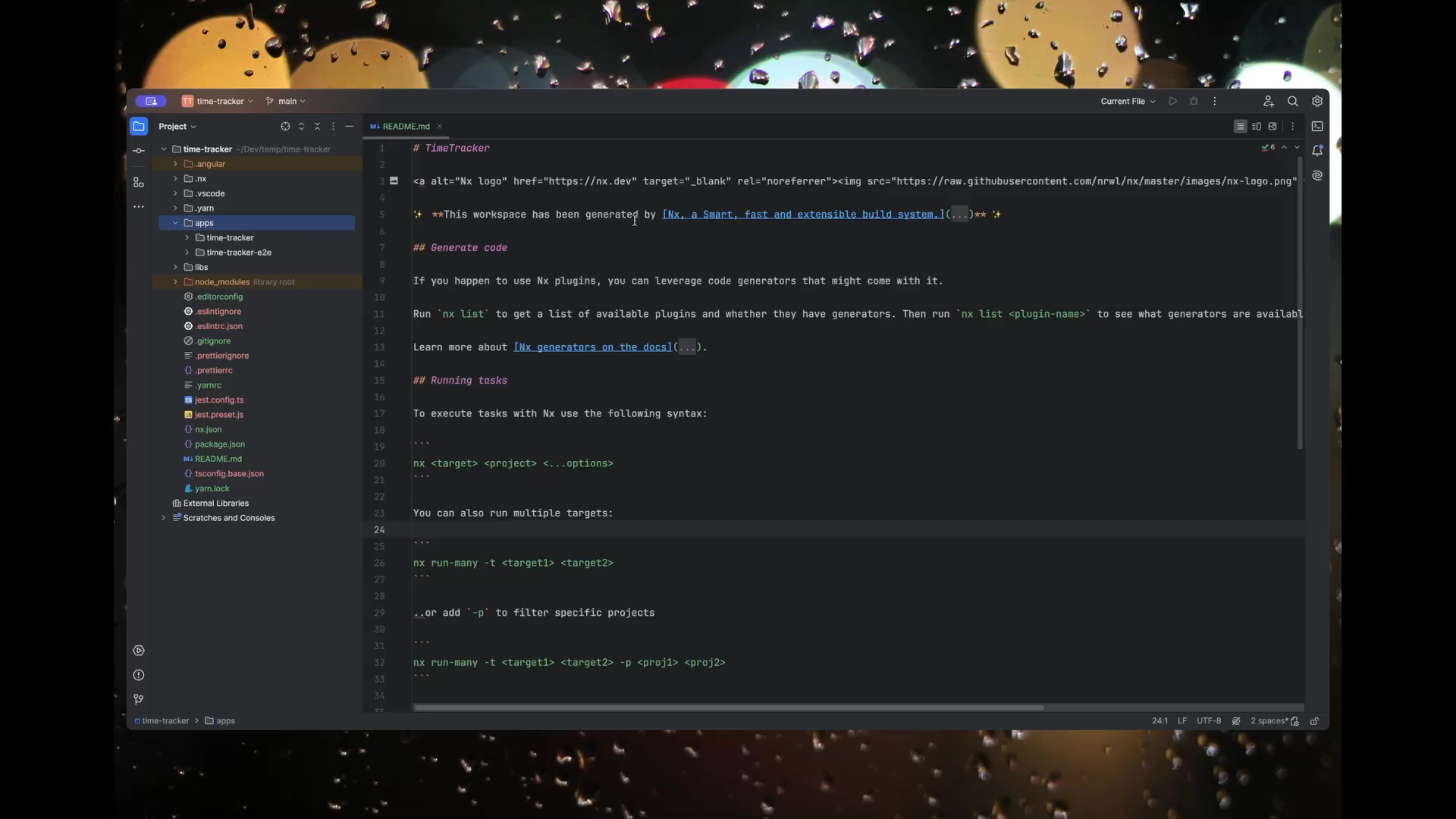1456x819 pixels.
Task: Run the current file
Action: (x=1172, y=101)
